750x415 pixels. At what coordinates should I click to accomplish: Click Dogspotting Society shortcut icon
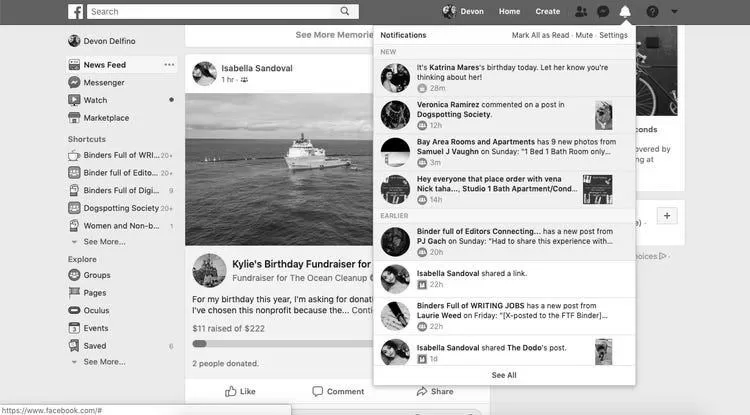tap(74, 208)
